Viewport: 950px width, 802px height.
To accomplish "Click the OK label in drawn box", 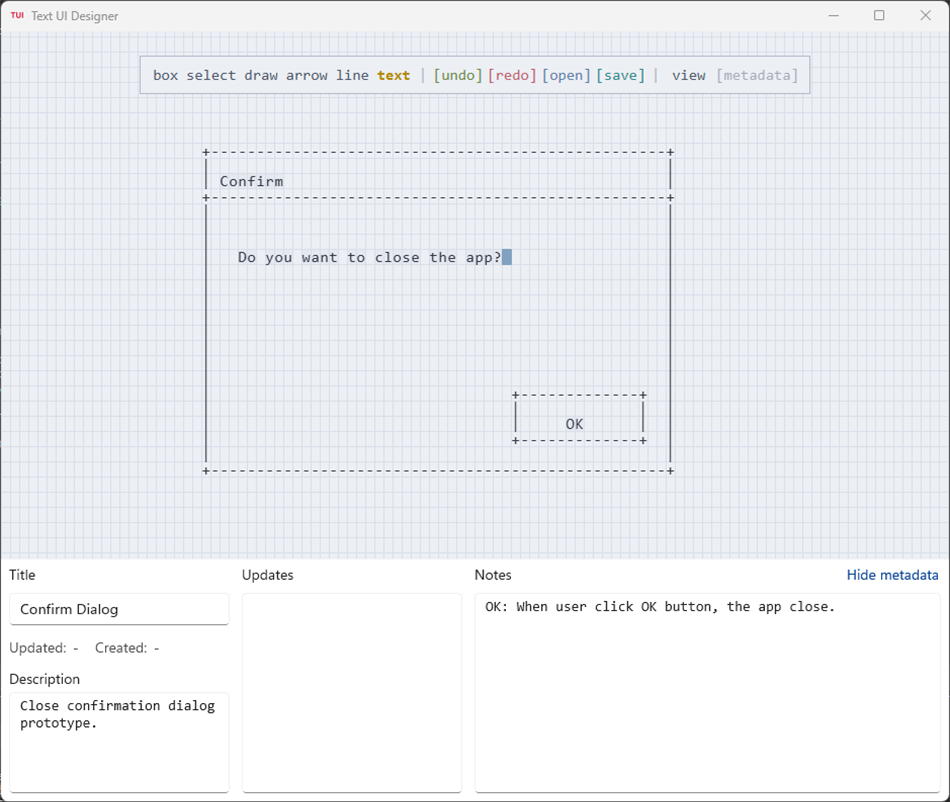I will pos(574,424).
